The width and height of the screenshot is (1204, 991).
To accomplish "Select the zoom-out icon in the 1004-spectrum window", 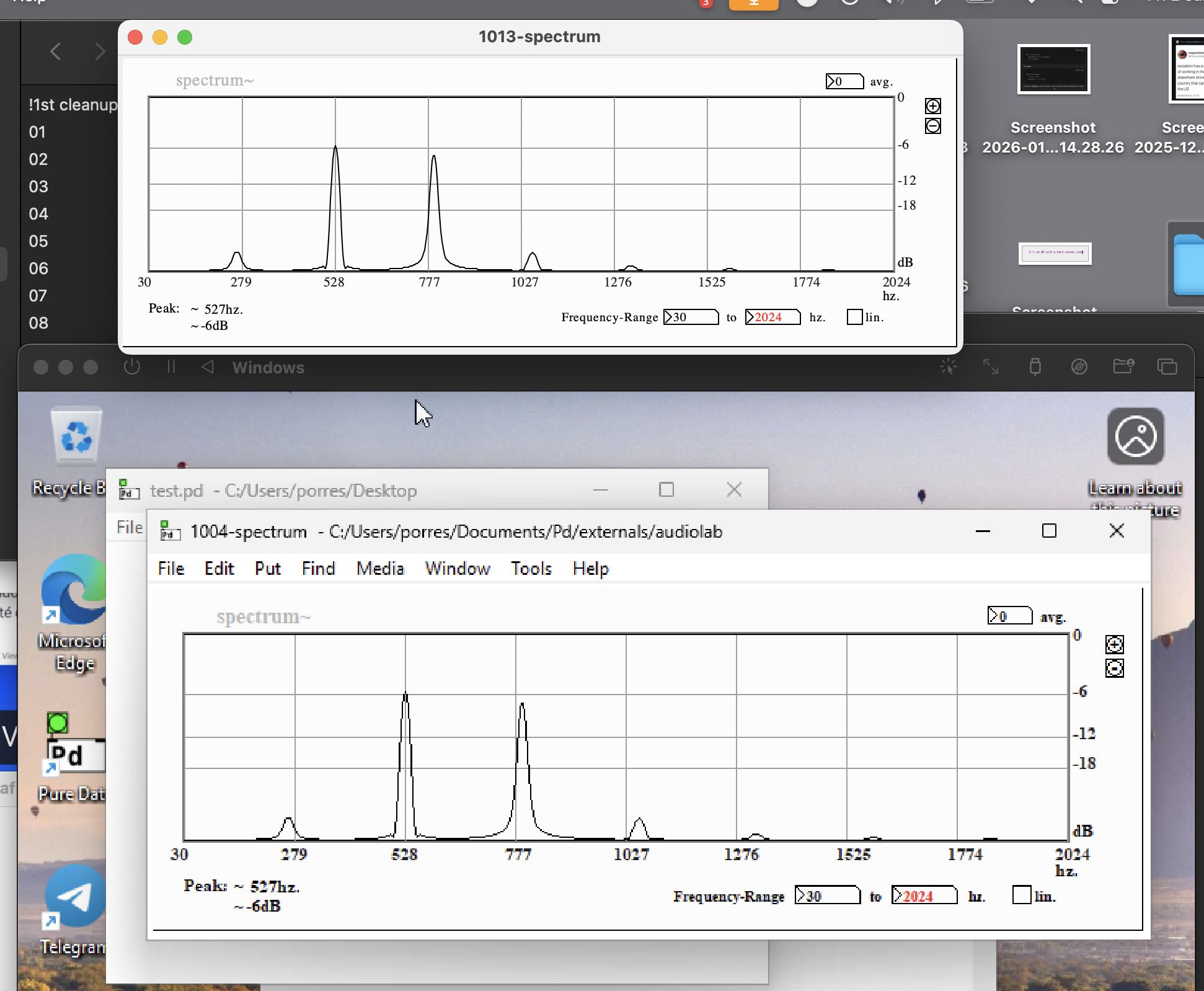I will coord(1114,669).
